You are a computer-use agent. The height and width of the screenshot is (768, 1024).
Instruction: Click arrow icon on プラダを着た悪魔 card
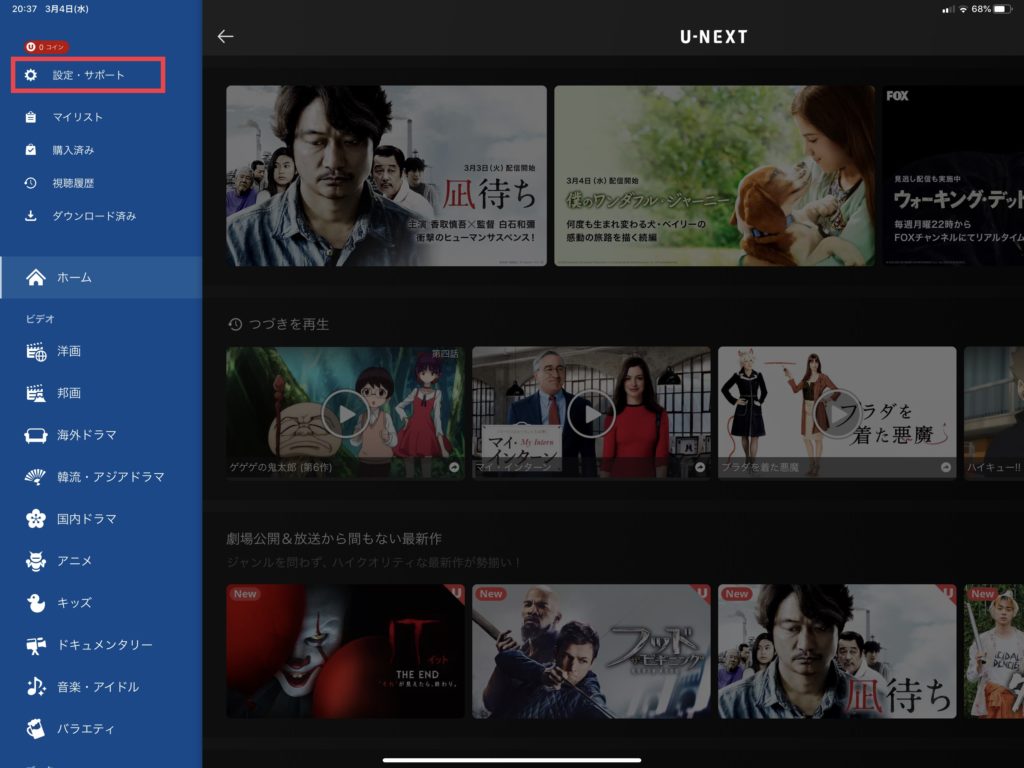(x=946, y=468)
